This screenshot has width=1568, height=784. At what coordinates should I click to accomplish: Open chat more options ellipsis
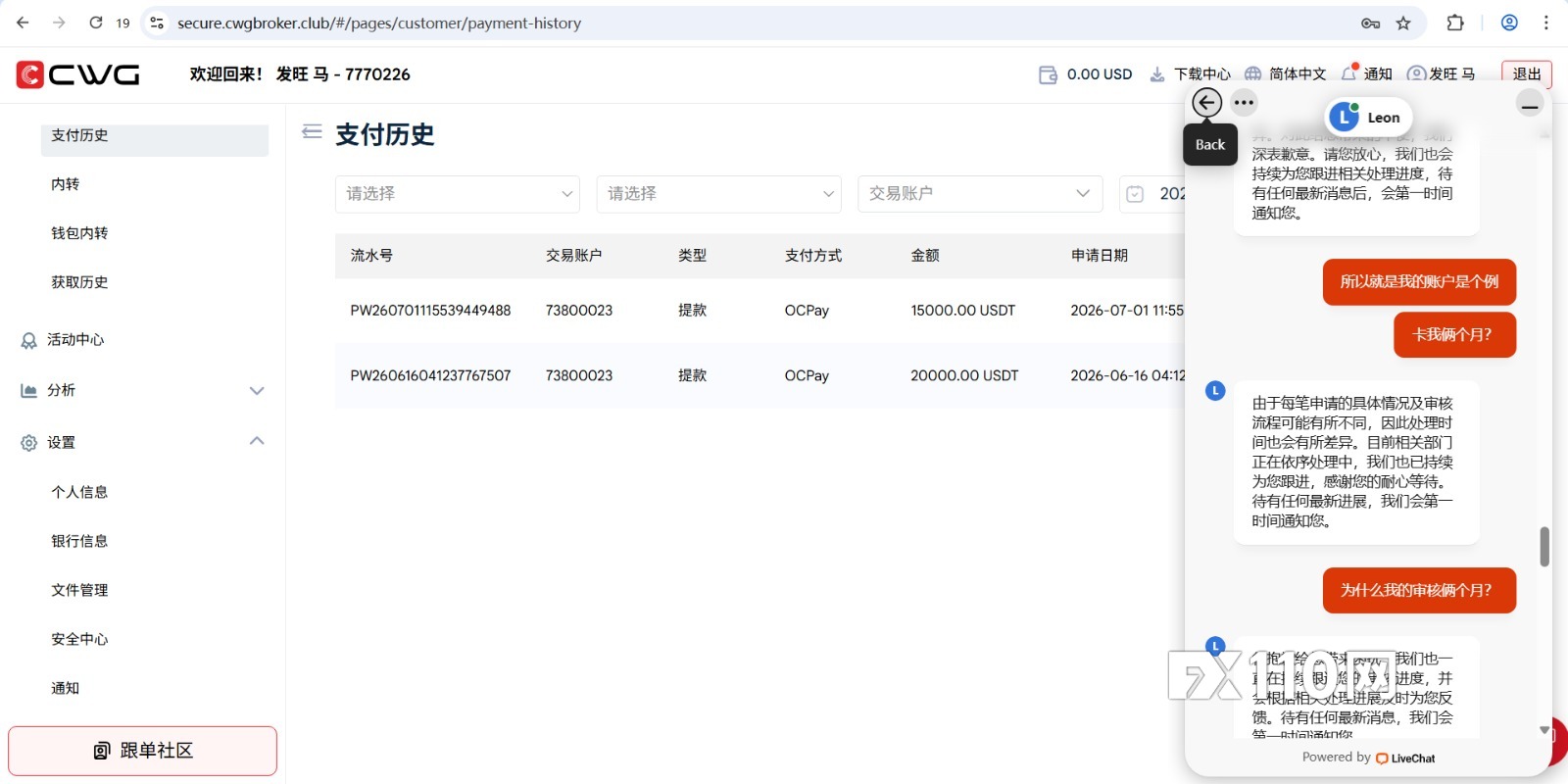click(x=1244, y=102)
